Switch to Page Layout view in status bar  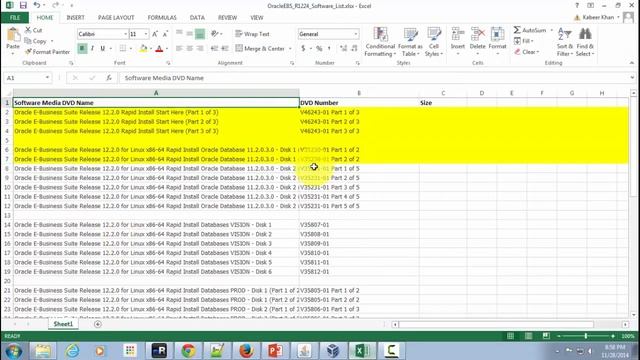529,336
